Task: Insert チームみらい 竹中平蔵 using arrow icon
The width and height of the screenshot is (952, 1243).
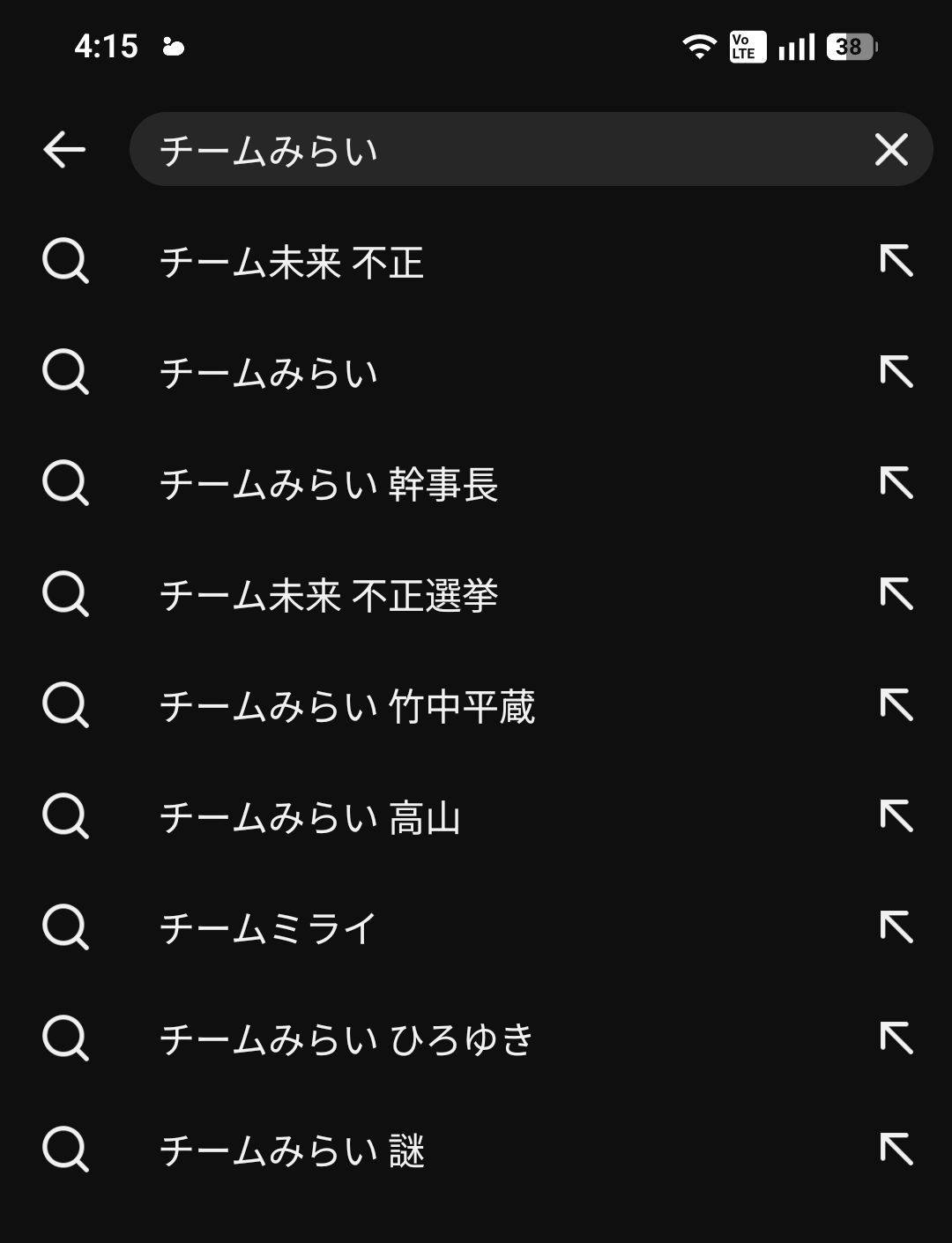Action: point(896,705)
